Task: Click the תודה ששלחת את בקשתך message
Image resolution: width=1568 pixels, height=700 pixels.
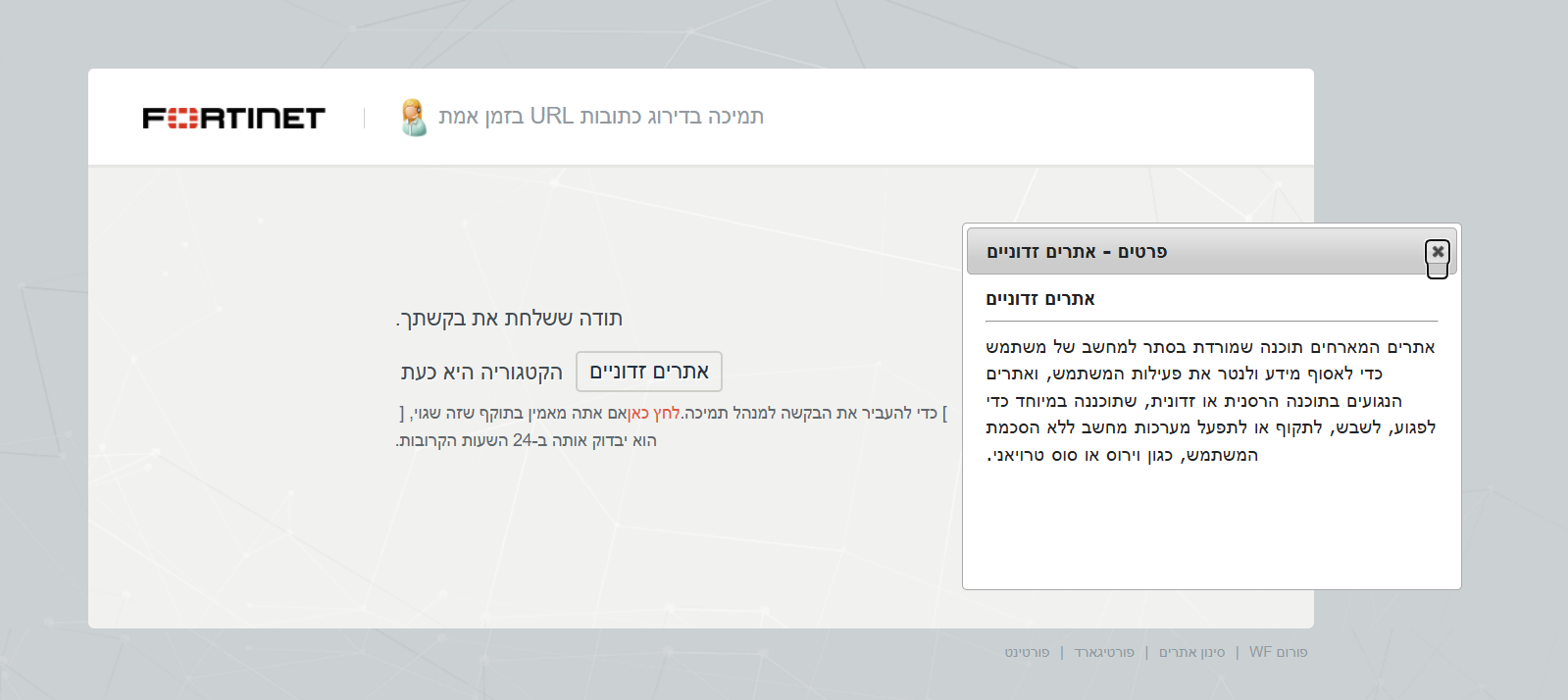Action: coord(509,319)
